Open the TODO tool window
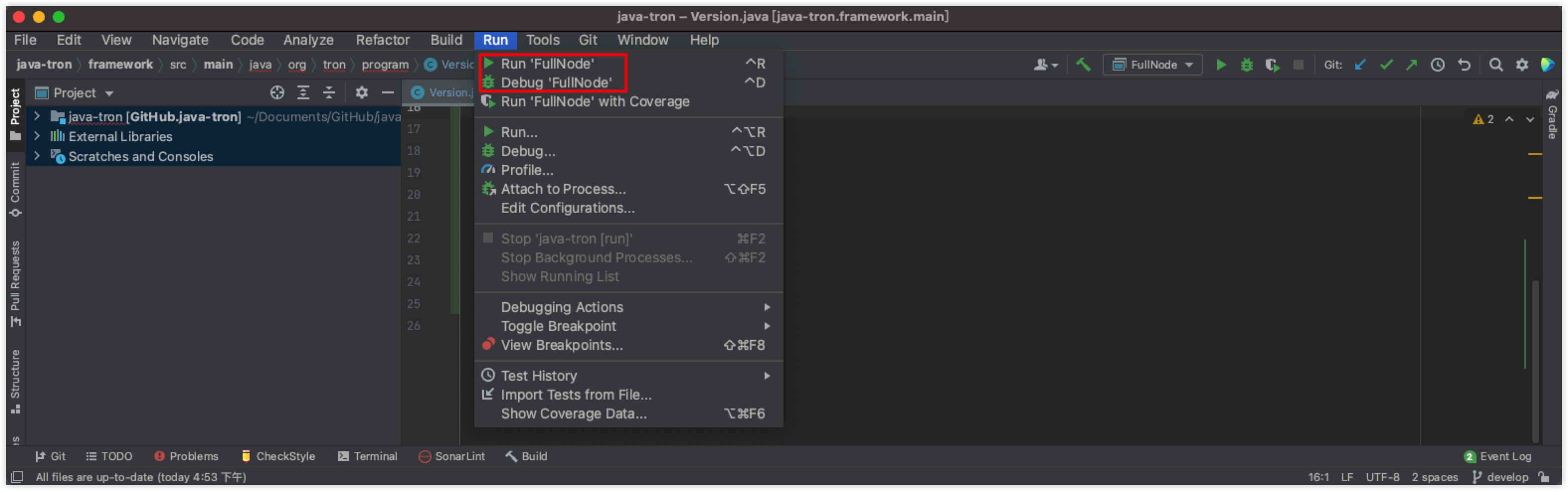 tap(109, 456)
